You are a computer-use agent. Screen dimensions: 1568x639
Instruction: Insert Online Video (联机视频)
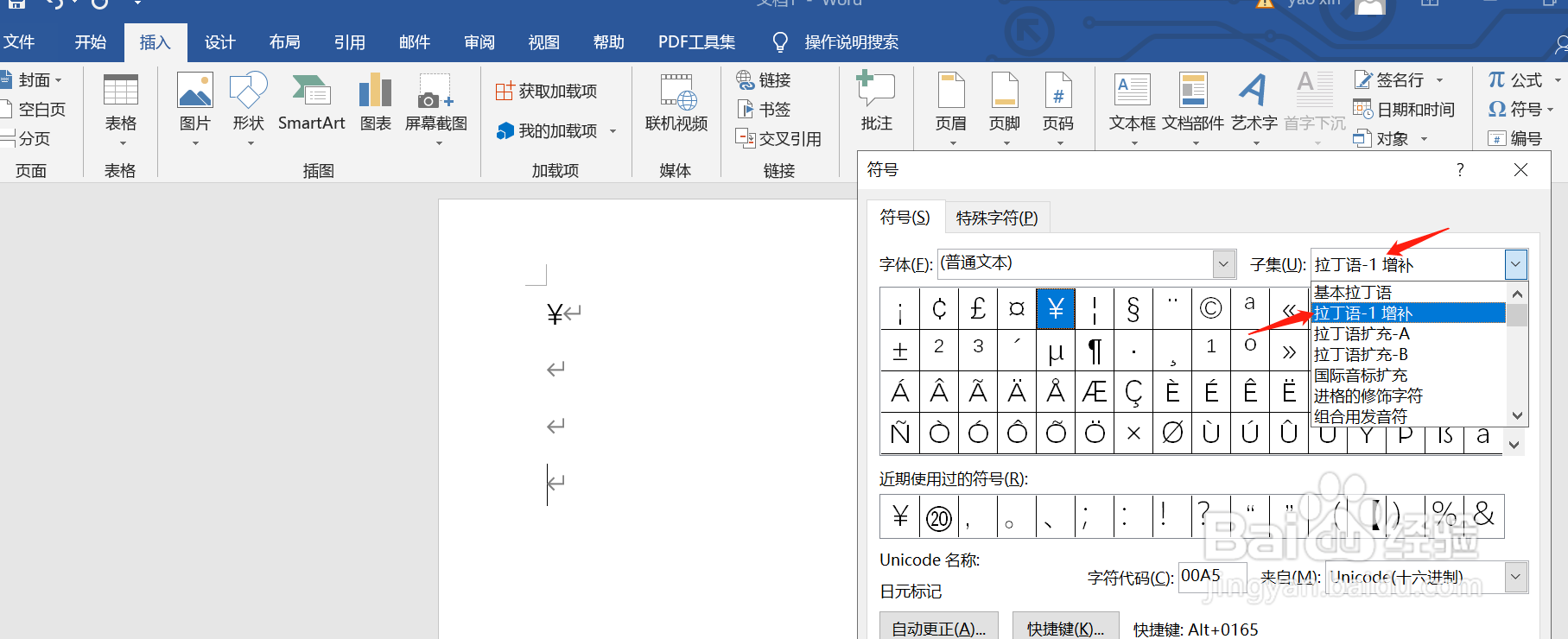tap(676, 104)
